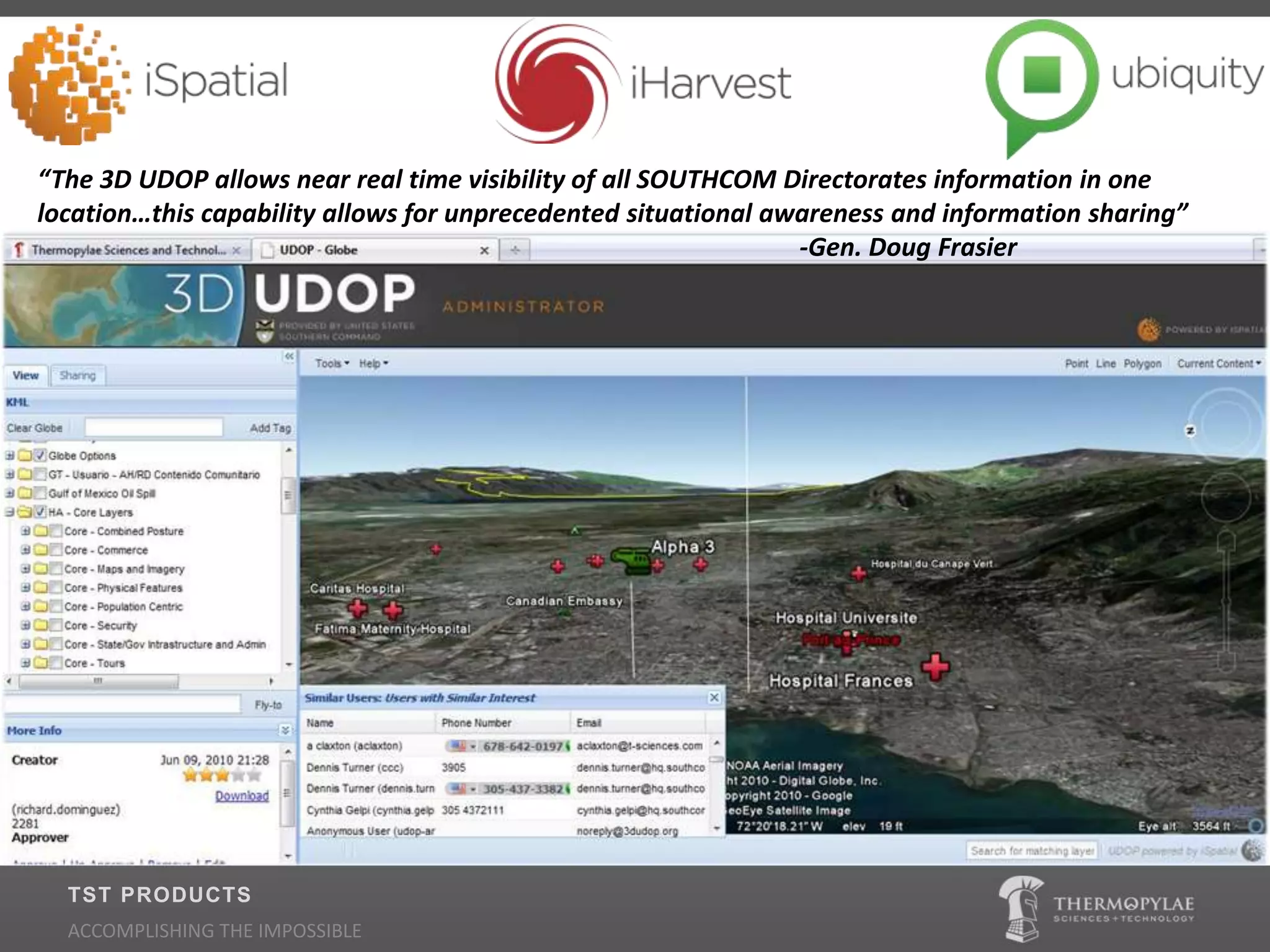Click the Fly-to button
1270x952 pixels.
pos(268,705)
